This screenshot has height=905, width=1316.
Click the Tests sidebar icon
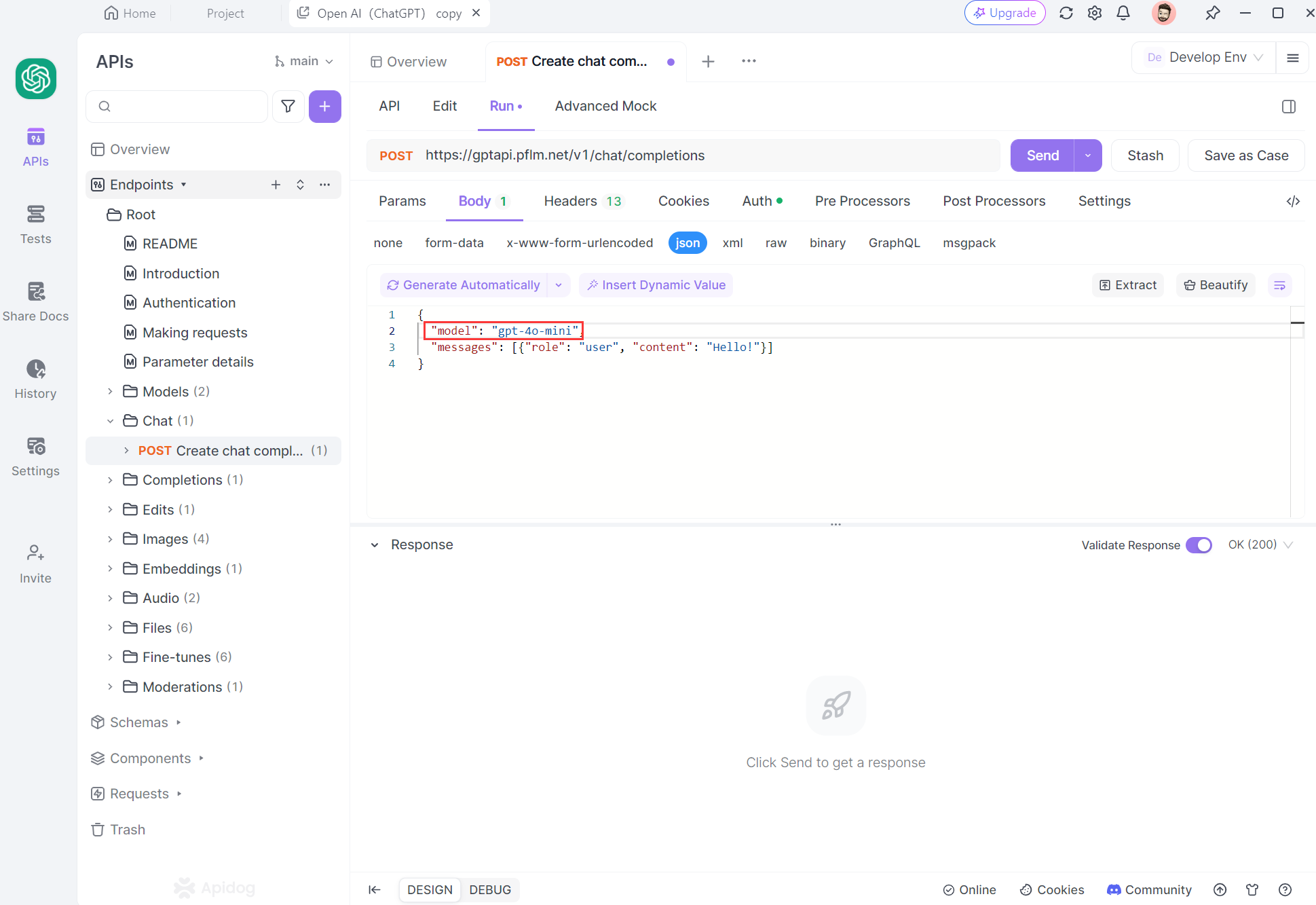click(x=35, y=224)
